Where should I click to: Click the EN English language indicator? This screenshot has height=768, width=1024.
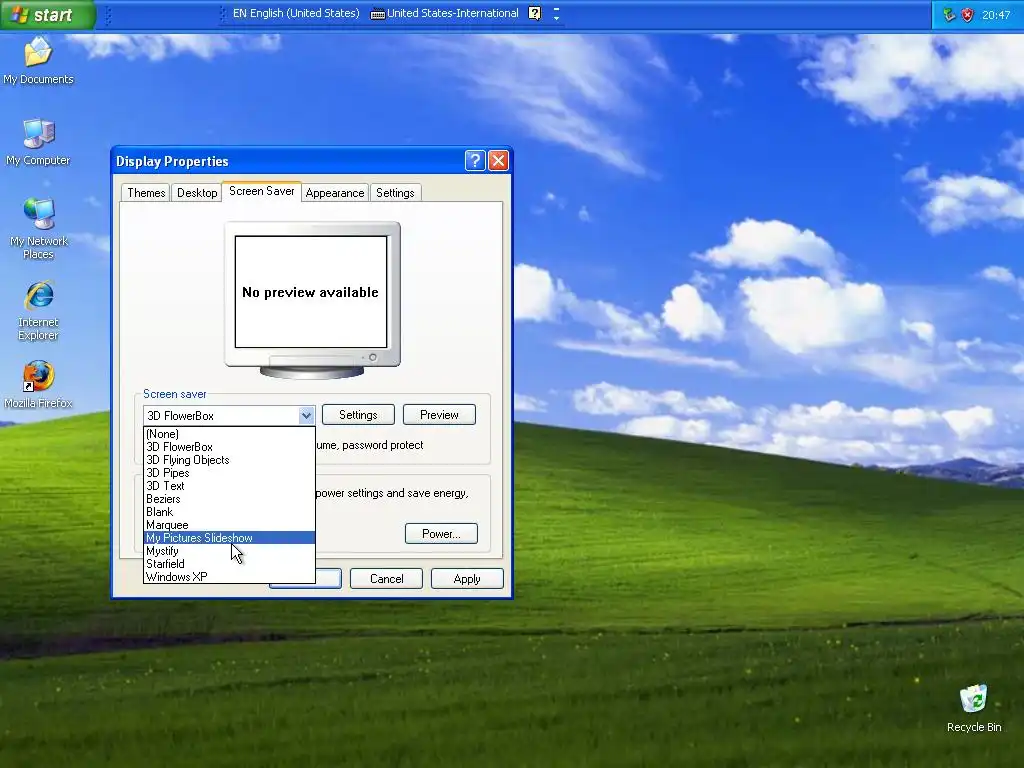tap(296, 13)
